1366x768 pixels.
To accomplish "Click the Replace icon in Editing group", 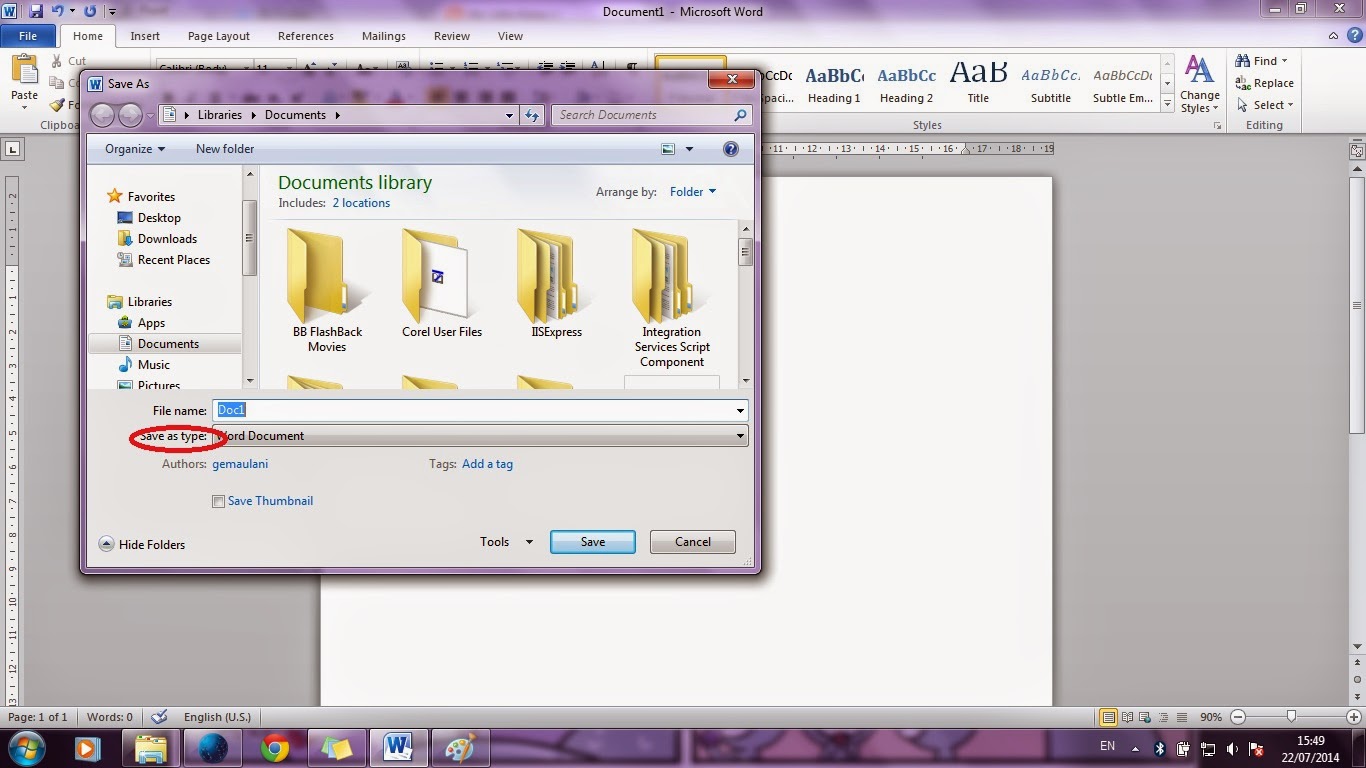I will [x=1243, y=83].
